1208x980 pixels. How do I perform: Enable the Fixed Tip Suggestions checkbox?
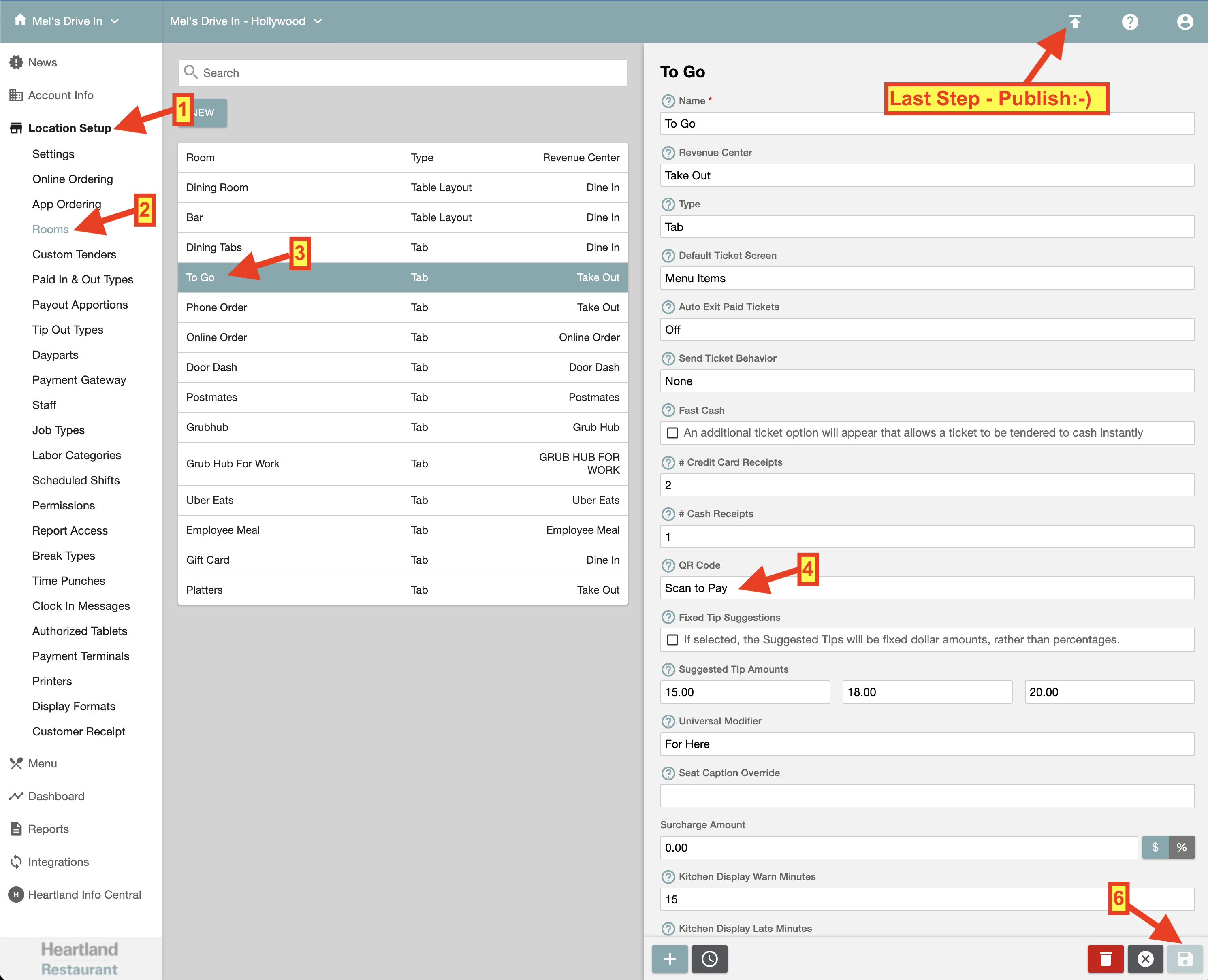(x=672, y=639)
